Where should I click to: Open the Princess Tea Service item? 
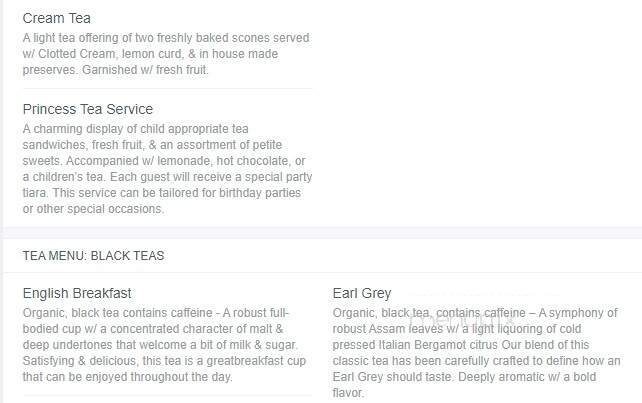[x=88, y=109]
